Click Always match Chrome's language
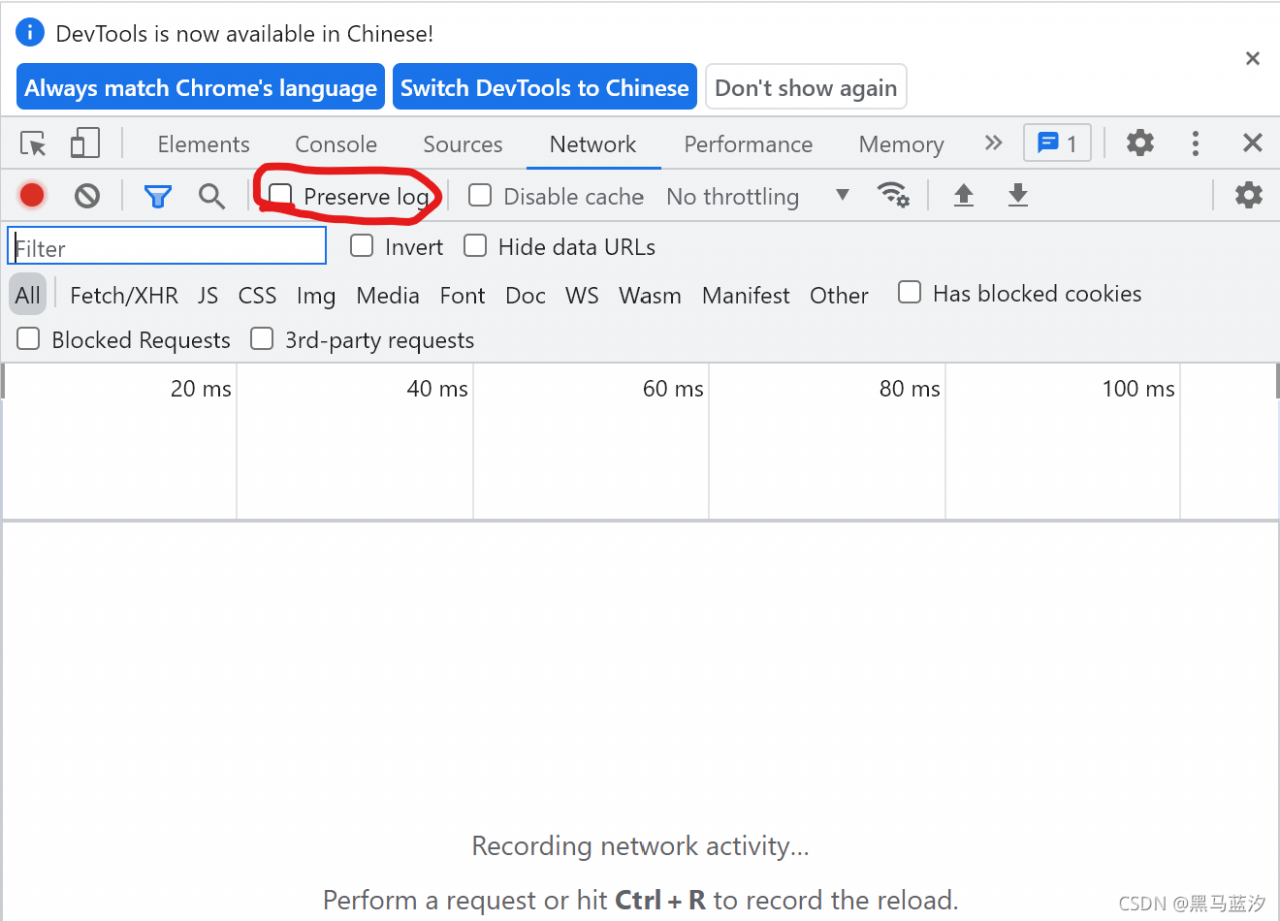This screenshot has width=1280, height=921. click(x=201, y=88)
